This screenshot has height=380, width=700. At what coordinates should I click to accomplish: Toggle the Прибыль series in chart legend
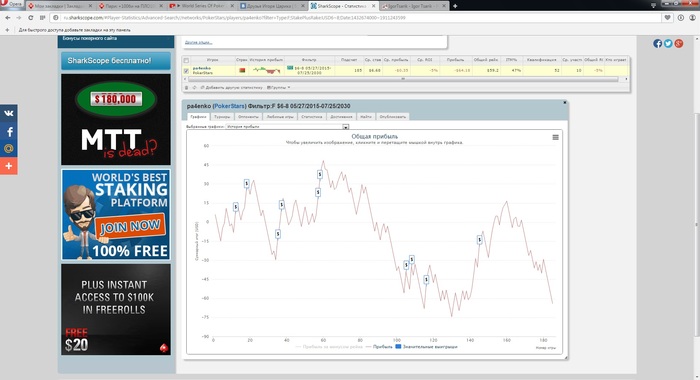tap(379, 347)
